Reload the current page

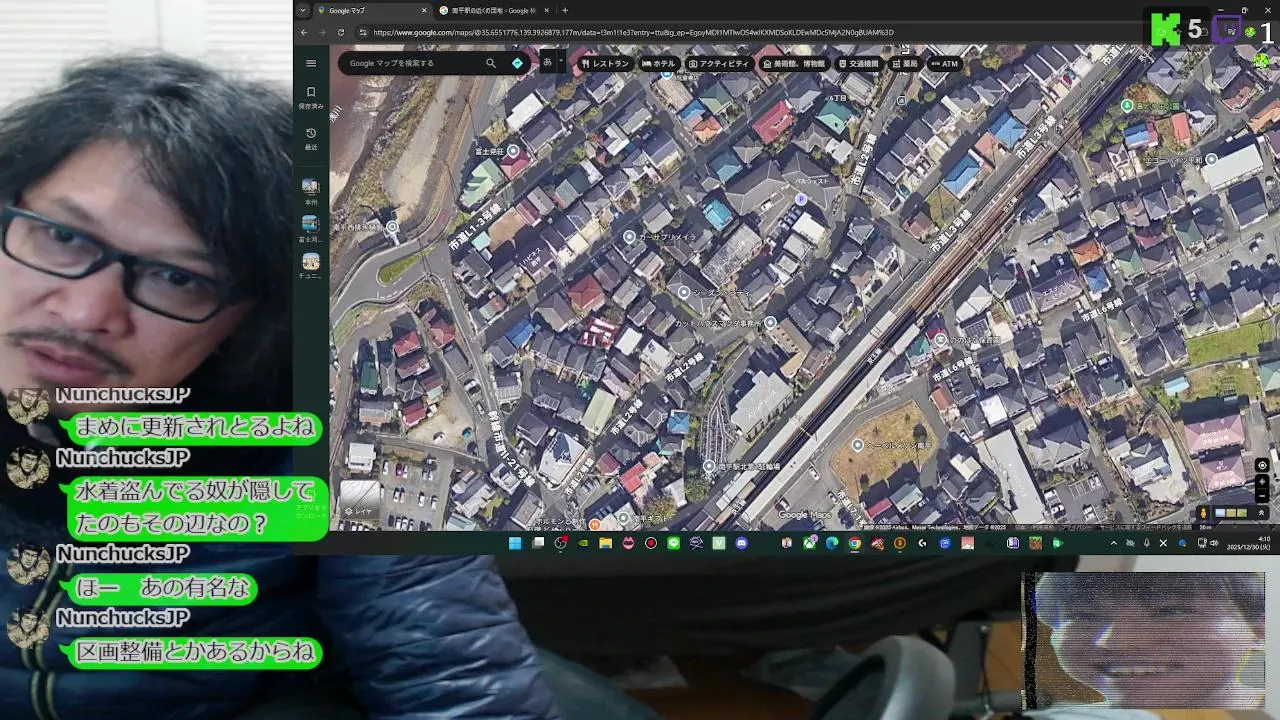341,32
